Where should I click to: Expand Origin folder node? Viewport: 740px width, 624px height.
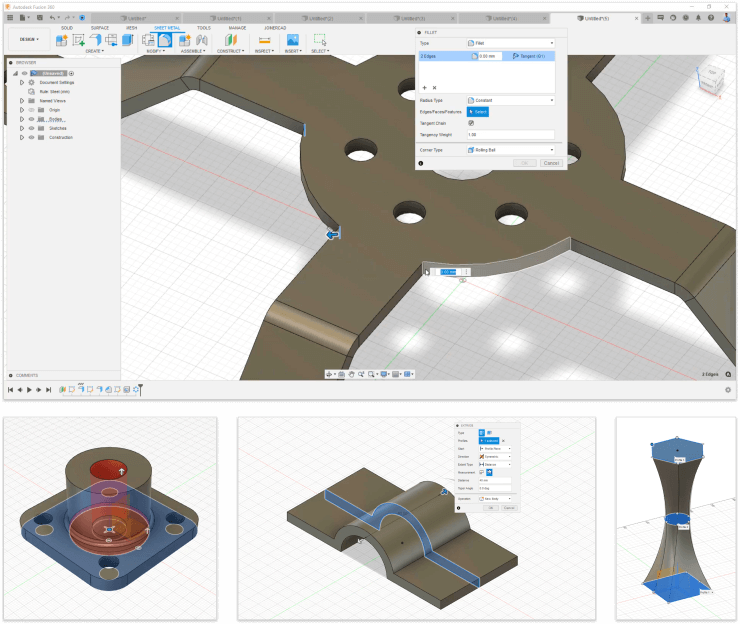click(22, 110)
